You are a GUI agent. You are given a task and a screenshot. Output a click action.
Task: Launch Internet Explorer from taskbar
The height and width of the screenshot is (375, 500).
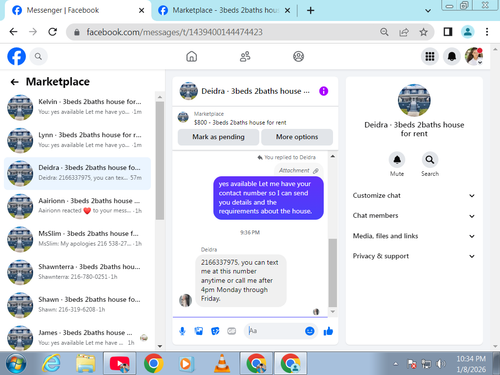(x=51, y=363)
